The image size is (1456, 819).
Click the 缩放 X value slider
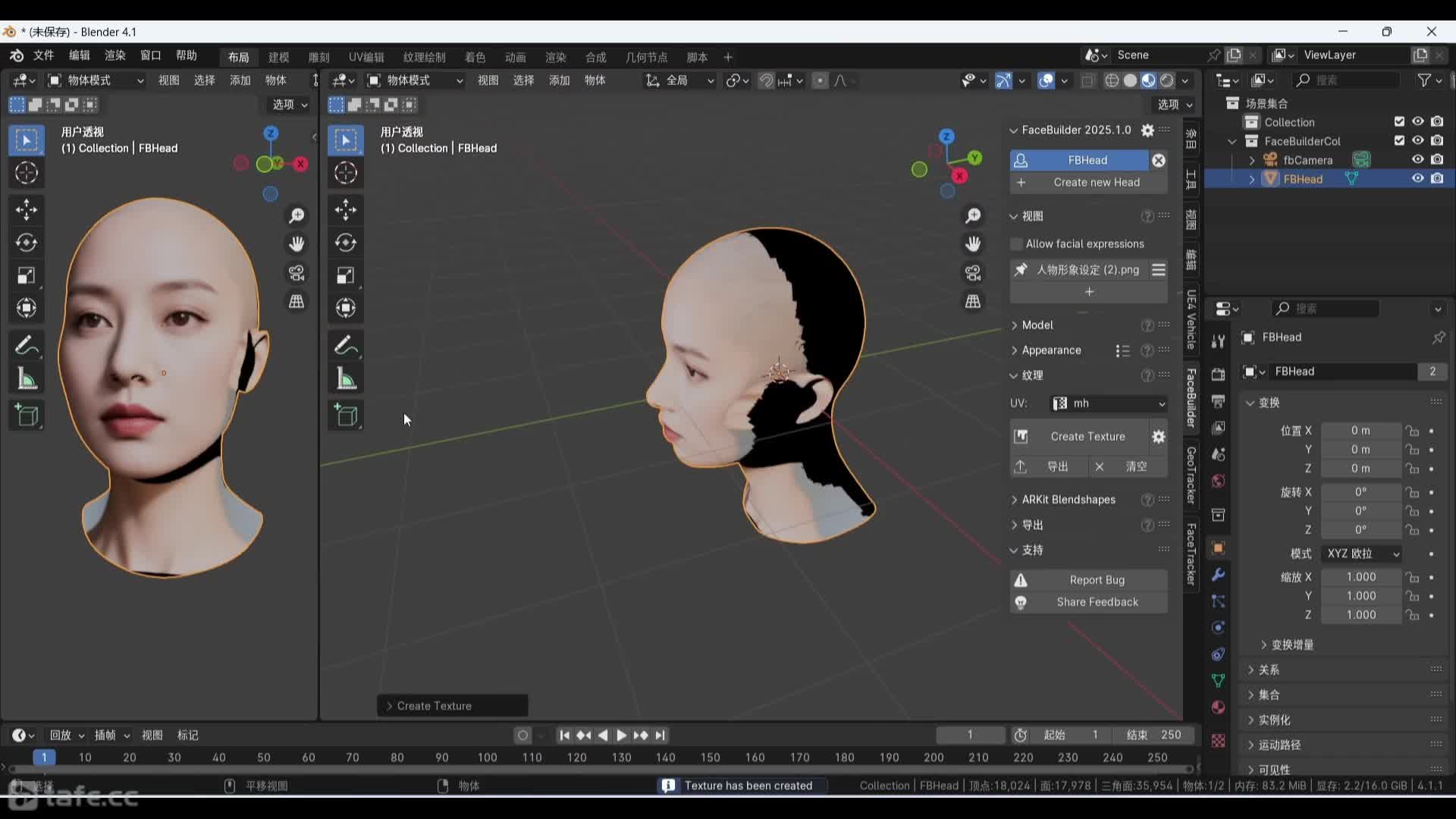pos(1361,576)
